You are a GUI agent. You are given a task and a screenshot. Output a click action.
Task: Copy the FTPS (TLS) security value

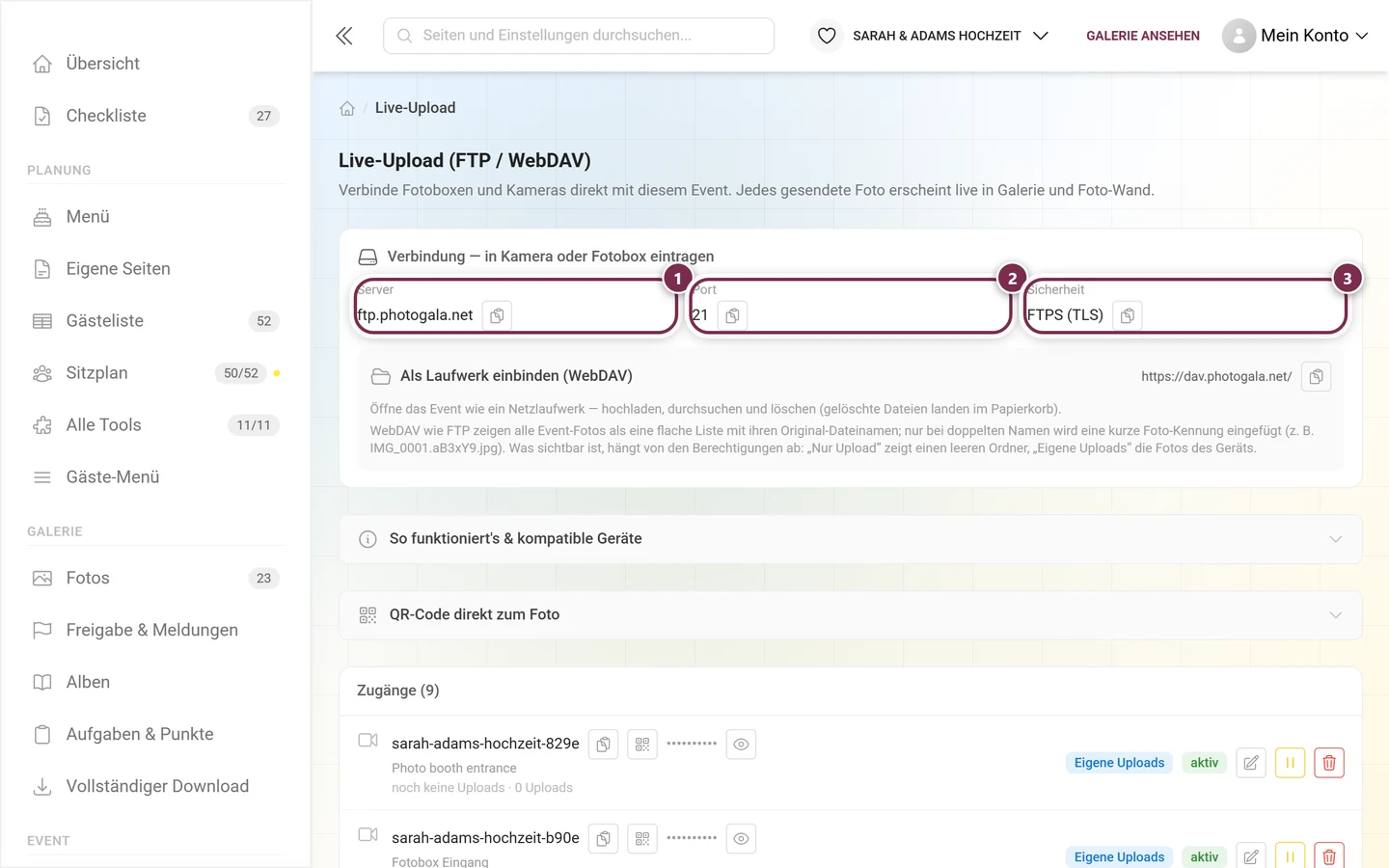(1127, 315)
